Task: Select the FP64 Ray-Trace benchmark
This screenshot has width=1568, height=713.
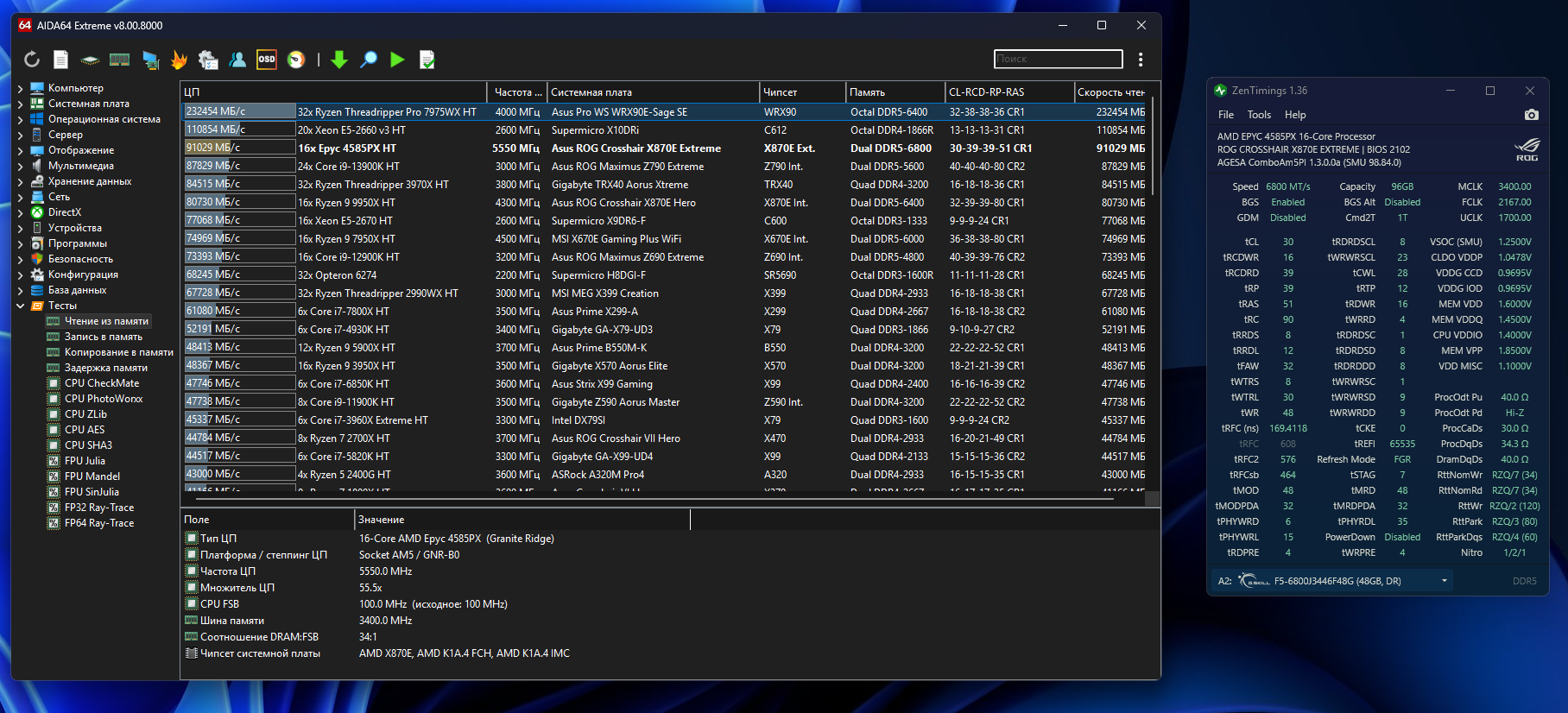Action: (x=98, y=523)
